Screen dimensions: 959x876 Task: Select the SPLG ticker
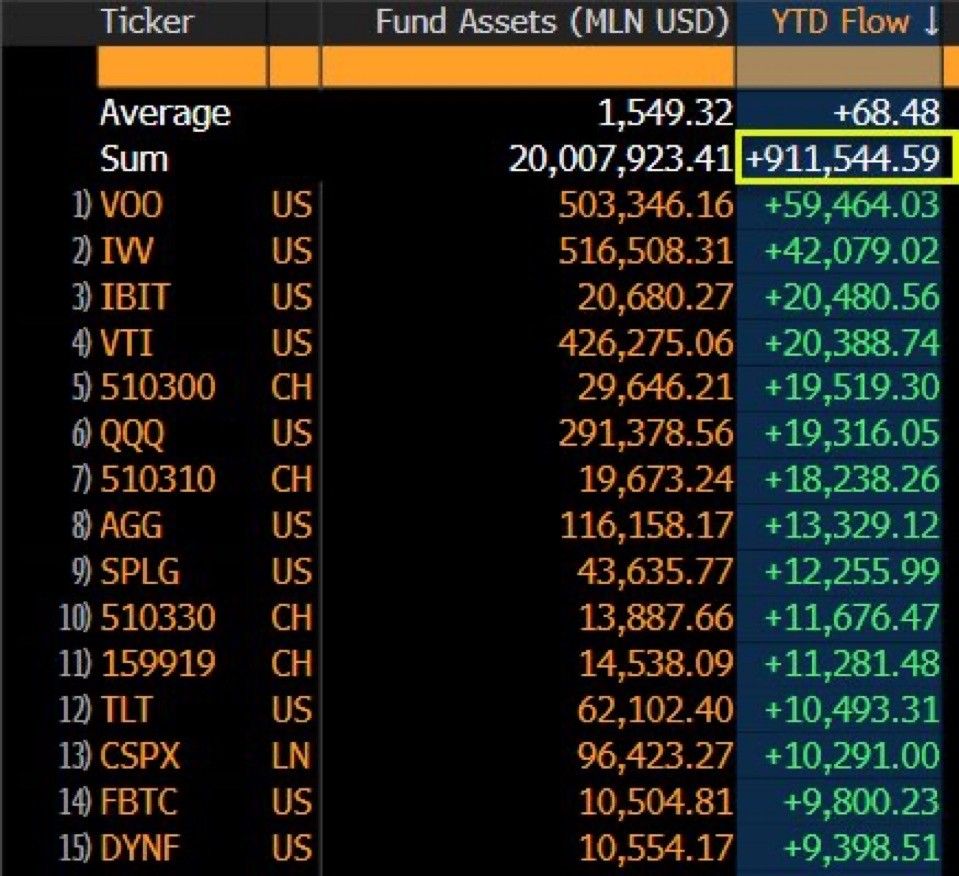coord(139,571)
